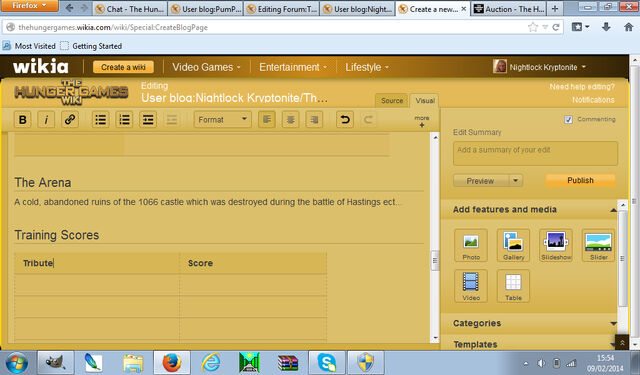Insert a link with chain icon

pos(70,120)
